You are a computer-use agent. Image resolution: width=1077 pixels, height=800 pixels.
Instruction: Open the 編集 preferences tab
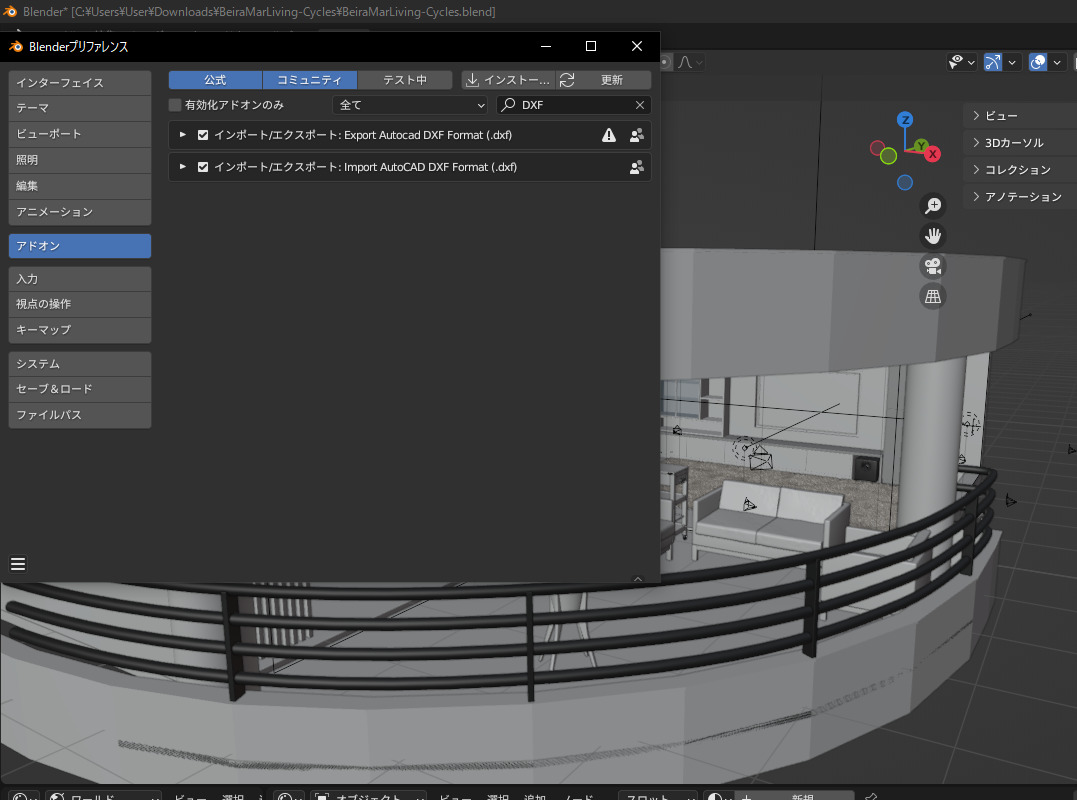click(x=80, y=186)
